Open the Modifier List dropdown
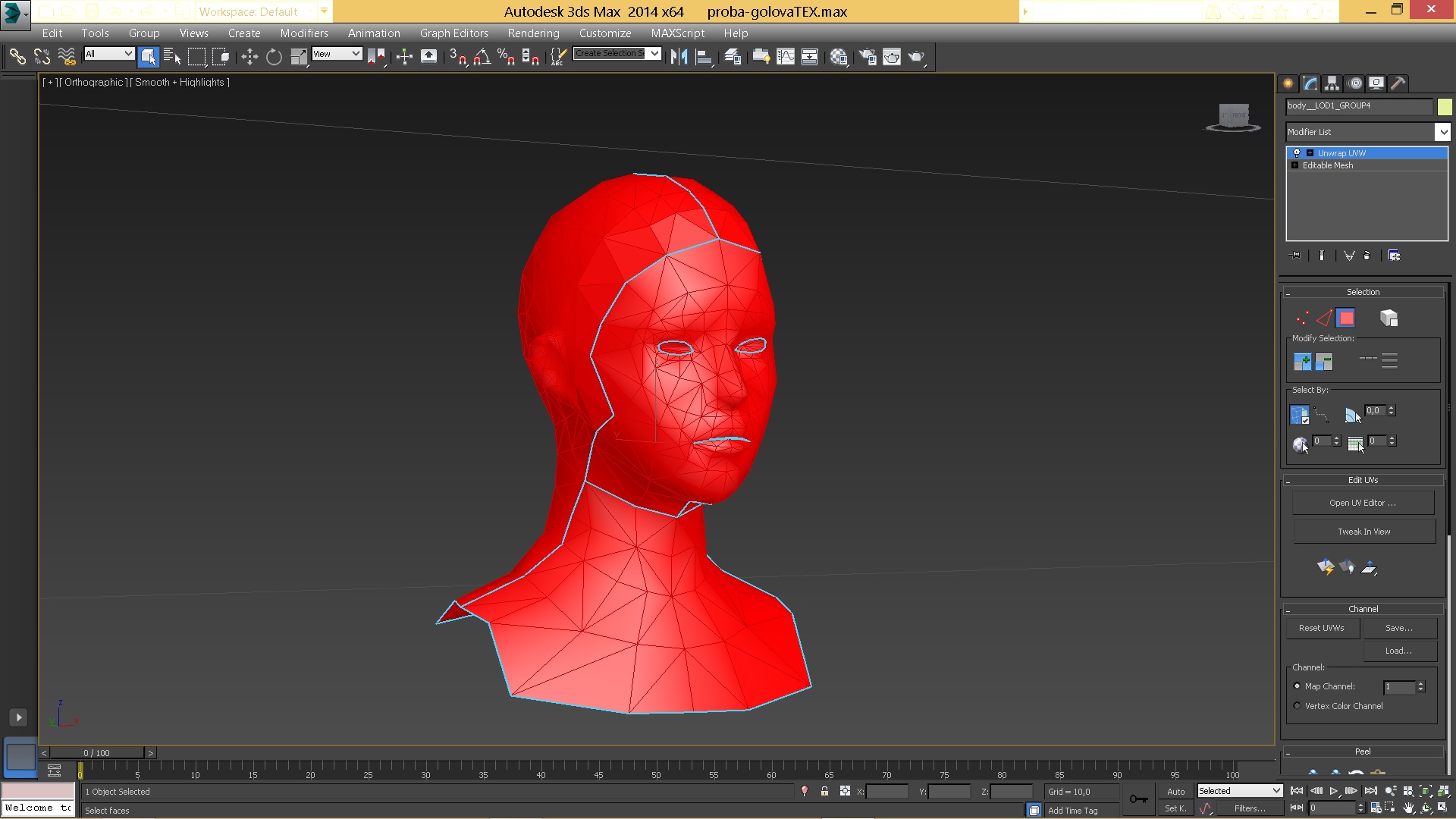1456x819 pixels. 1442,132
